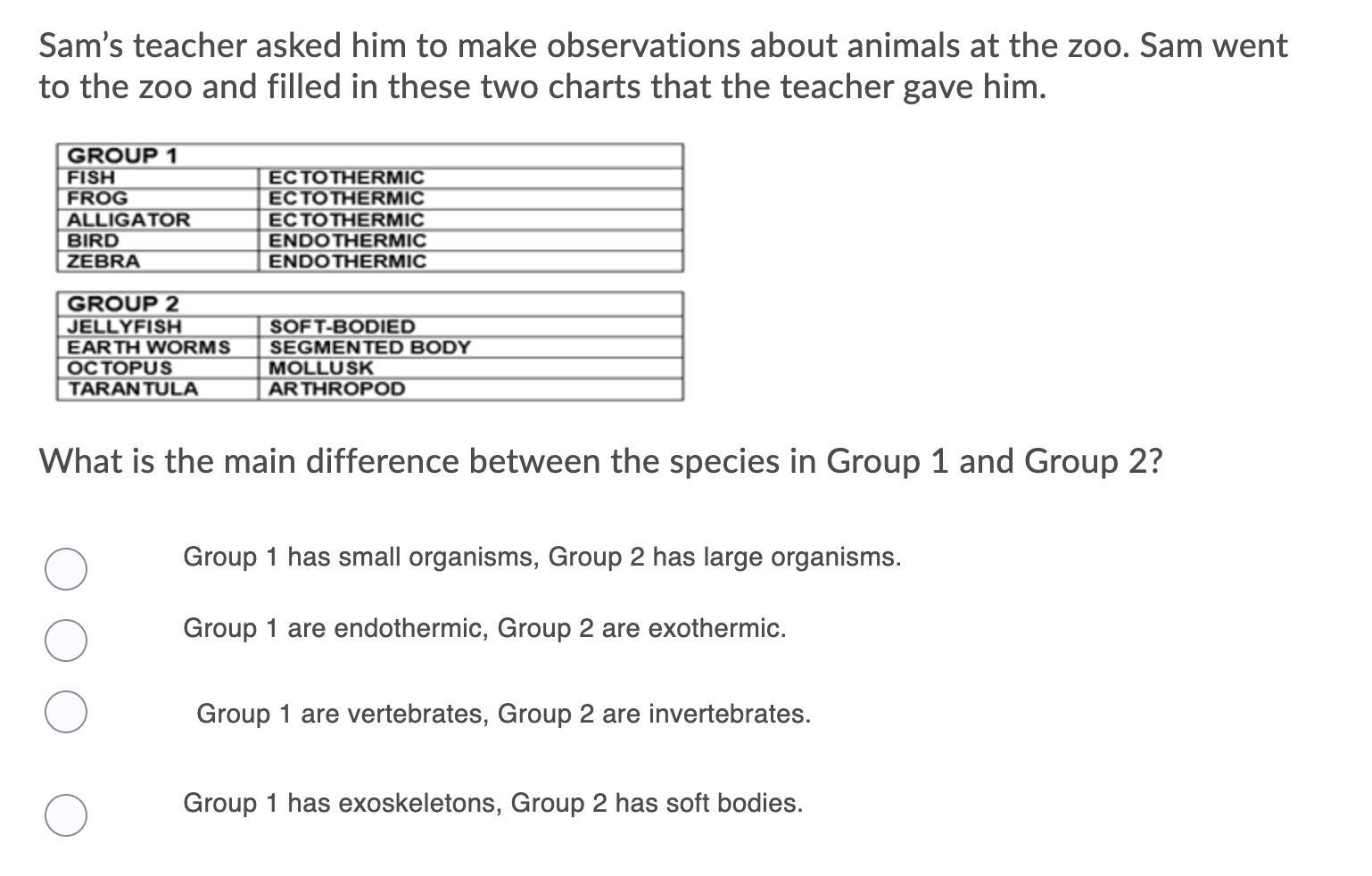The image size is (1372, 876).
Task: Click the ZEBRA row in Group 1
Action: [370, 261]
